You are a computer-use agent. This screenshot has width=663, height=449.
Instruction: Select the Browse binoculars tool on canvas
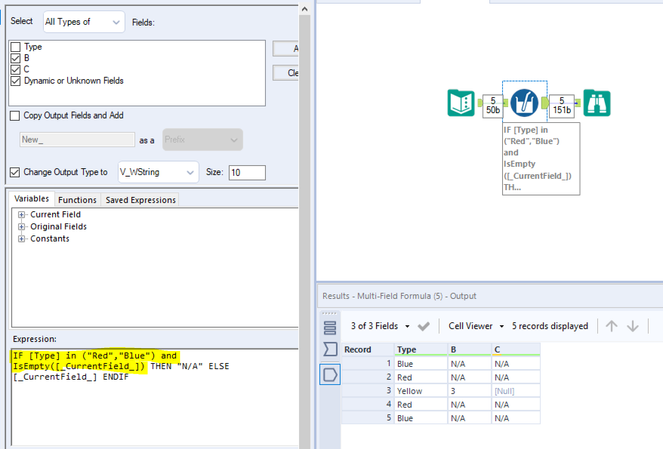(x=597, y=103)
